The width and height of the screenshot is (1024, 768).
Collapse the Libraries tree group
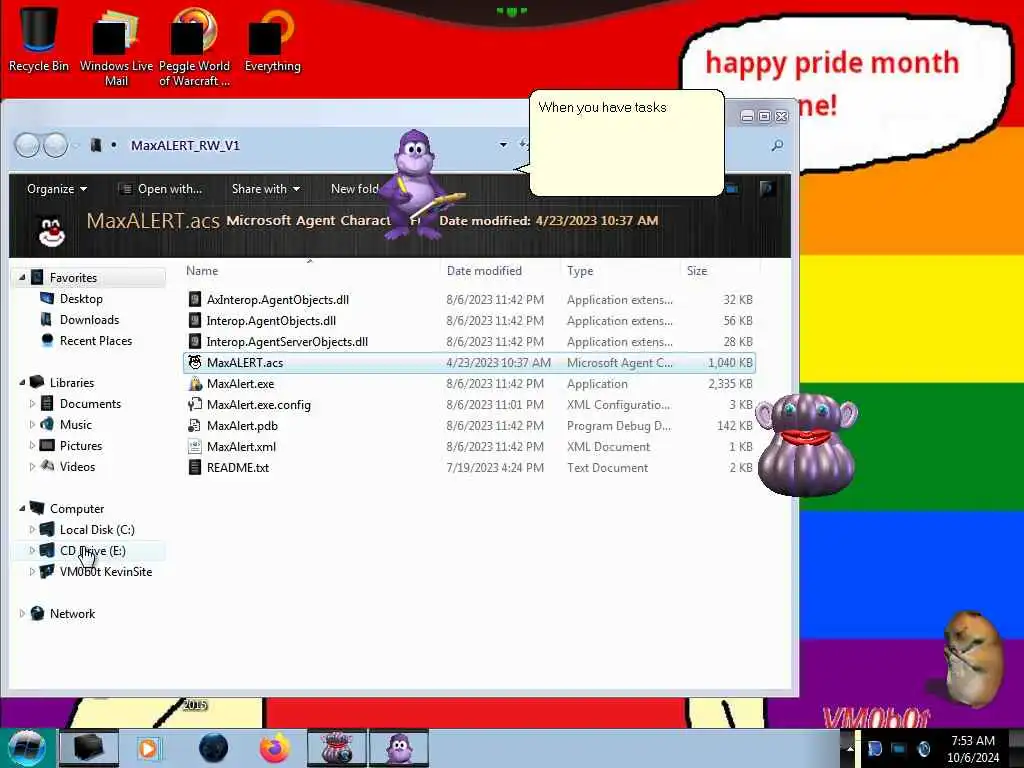click(x=22, y=383)
